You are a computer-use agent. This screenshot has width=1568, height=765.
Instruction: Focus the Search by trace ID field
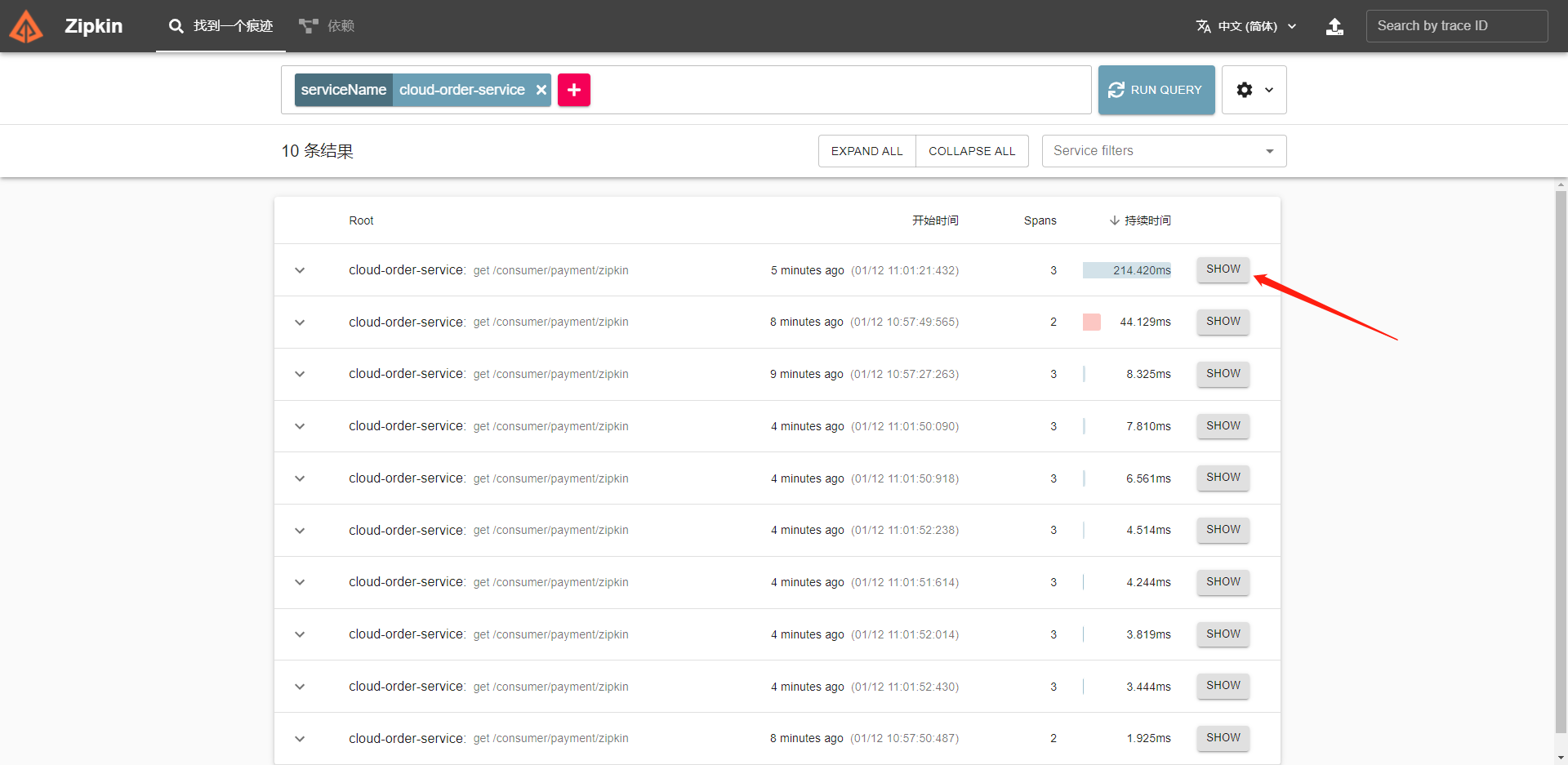pyautogui.click(x=1457, y=26)
